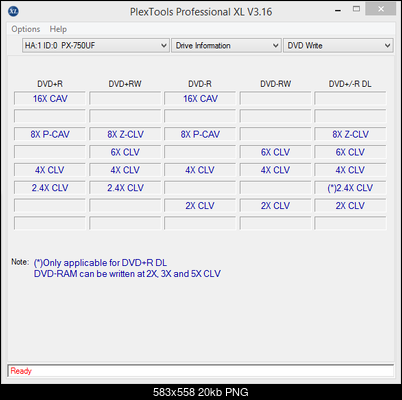Click the DVD+/-R DL column header
Screen dimensions: 402x400
coord(350,84)
